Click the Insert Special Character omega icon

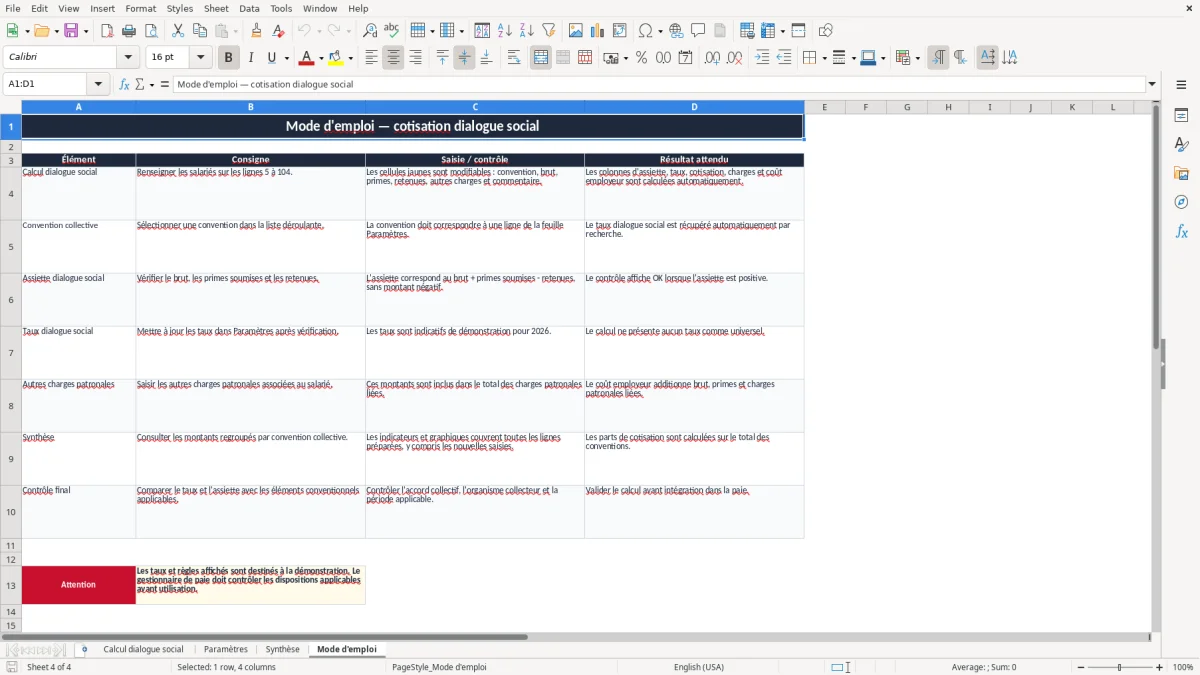coord(645,31)
